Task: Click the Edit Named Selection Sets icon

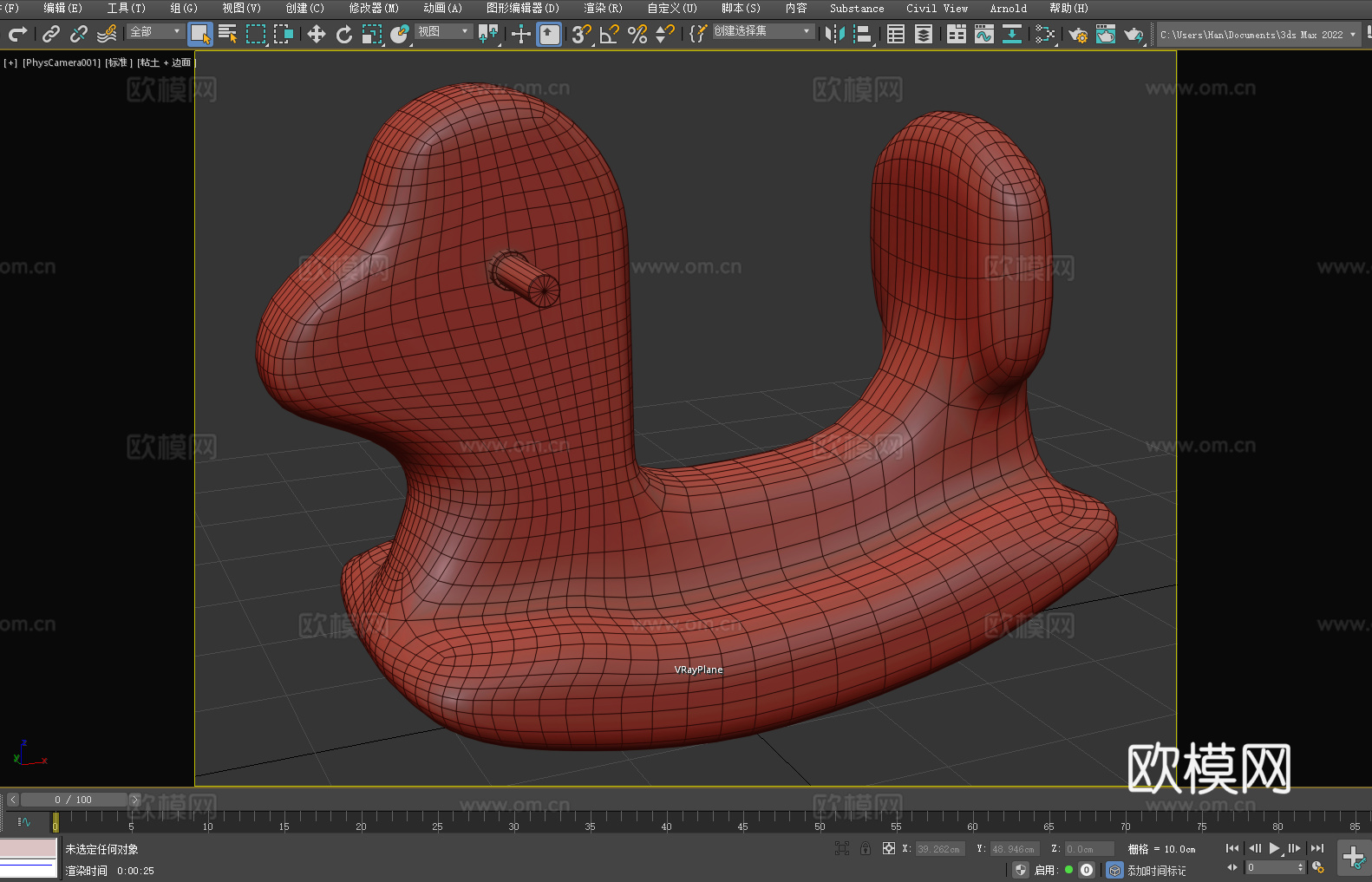Action: click(698, 34)
